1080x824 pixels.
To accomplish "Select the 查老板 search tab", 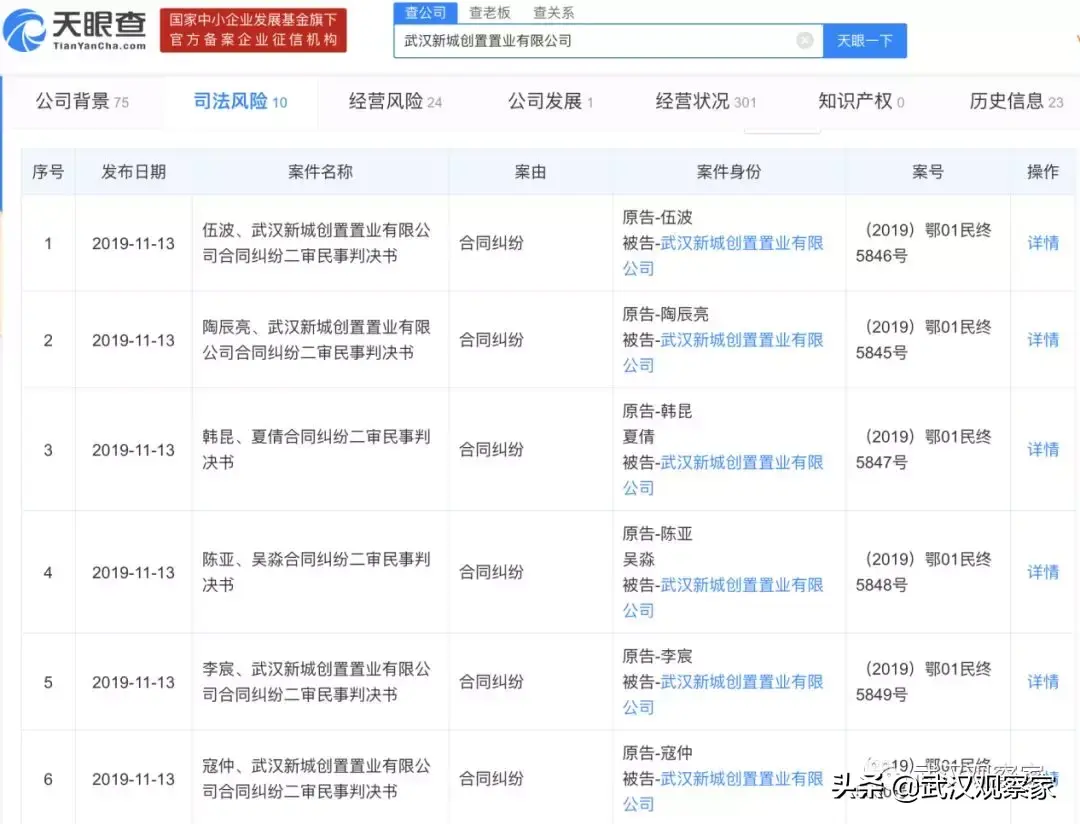I will click(490, 12).
